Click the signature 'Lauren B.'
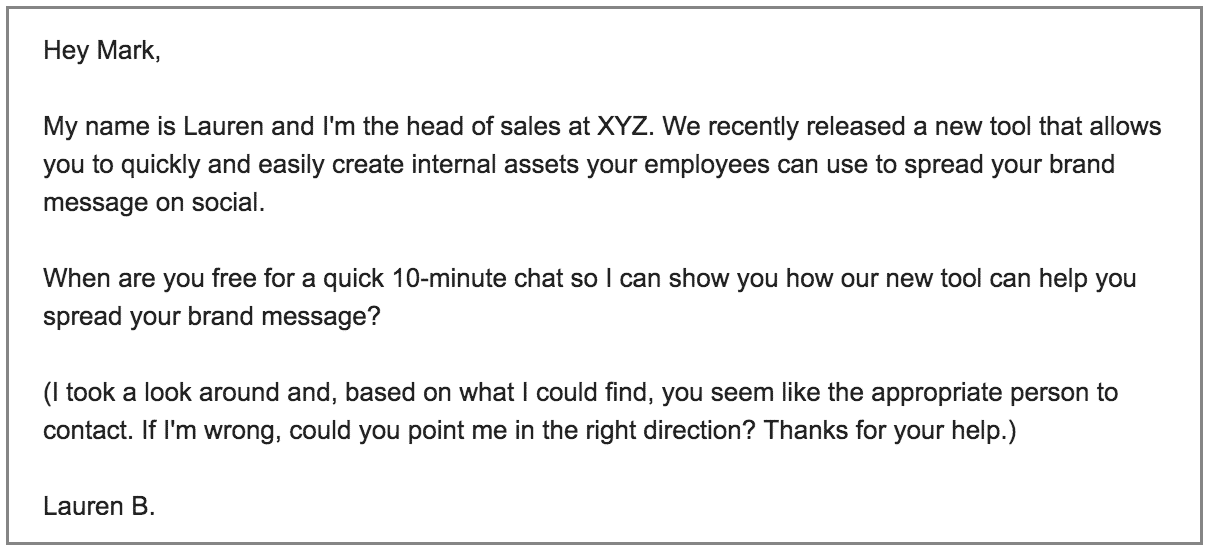This screenshot has width=1208, height=552. [99, 506]
